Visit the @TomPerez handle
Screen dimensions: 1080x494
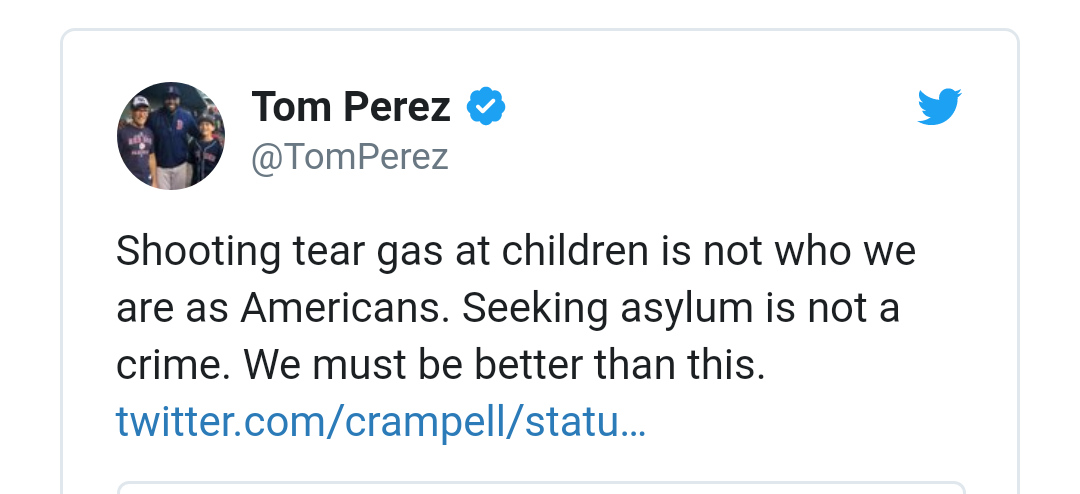[x=349, y=157]
